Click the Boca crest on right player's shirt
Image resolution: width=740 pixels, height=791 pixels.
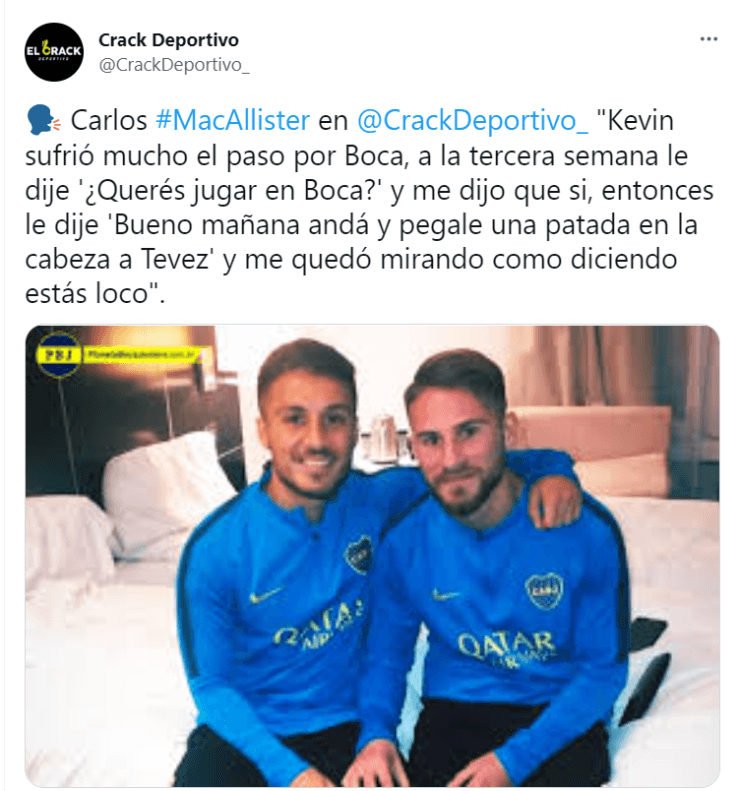point(544,590)
